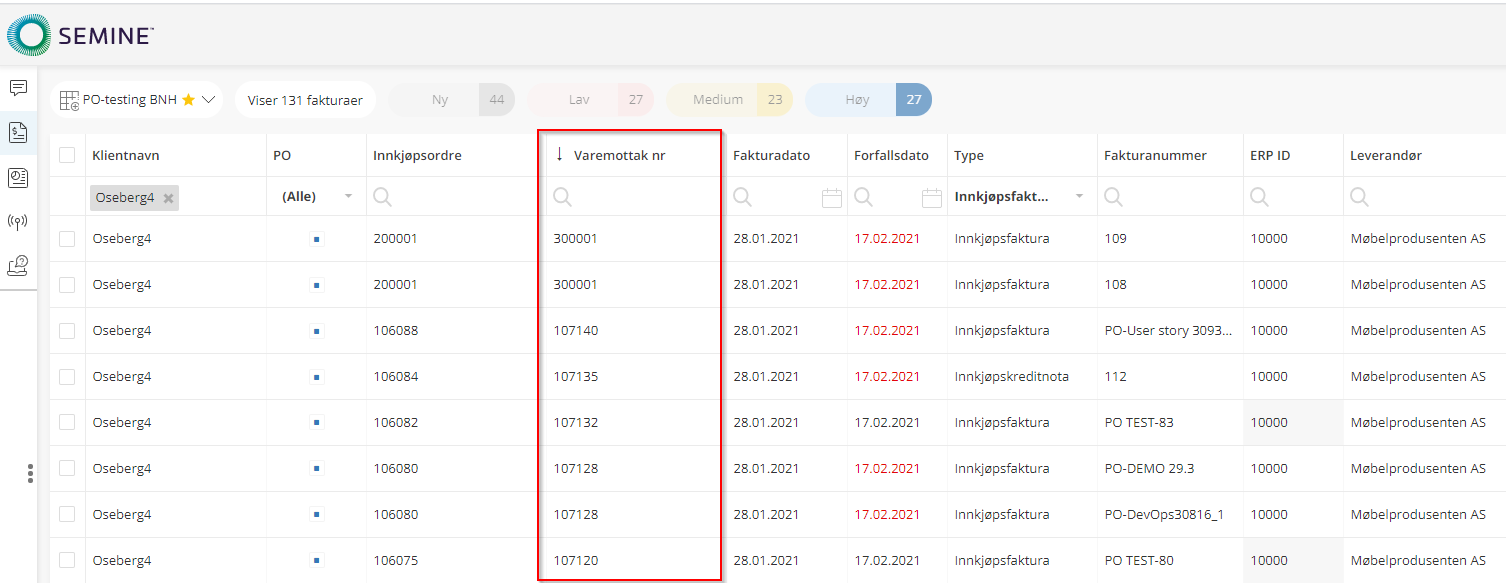This screenshot has width=1506, height=583.
Task: Select the checkbox for invoice PO TEST-83
Action: [x=67, y=422]
